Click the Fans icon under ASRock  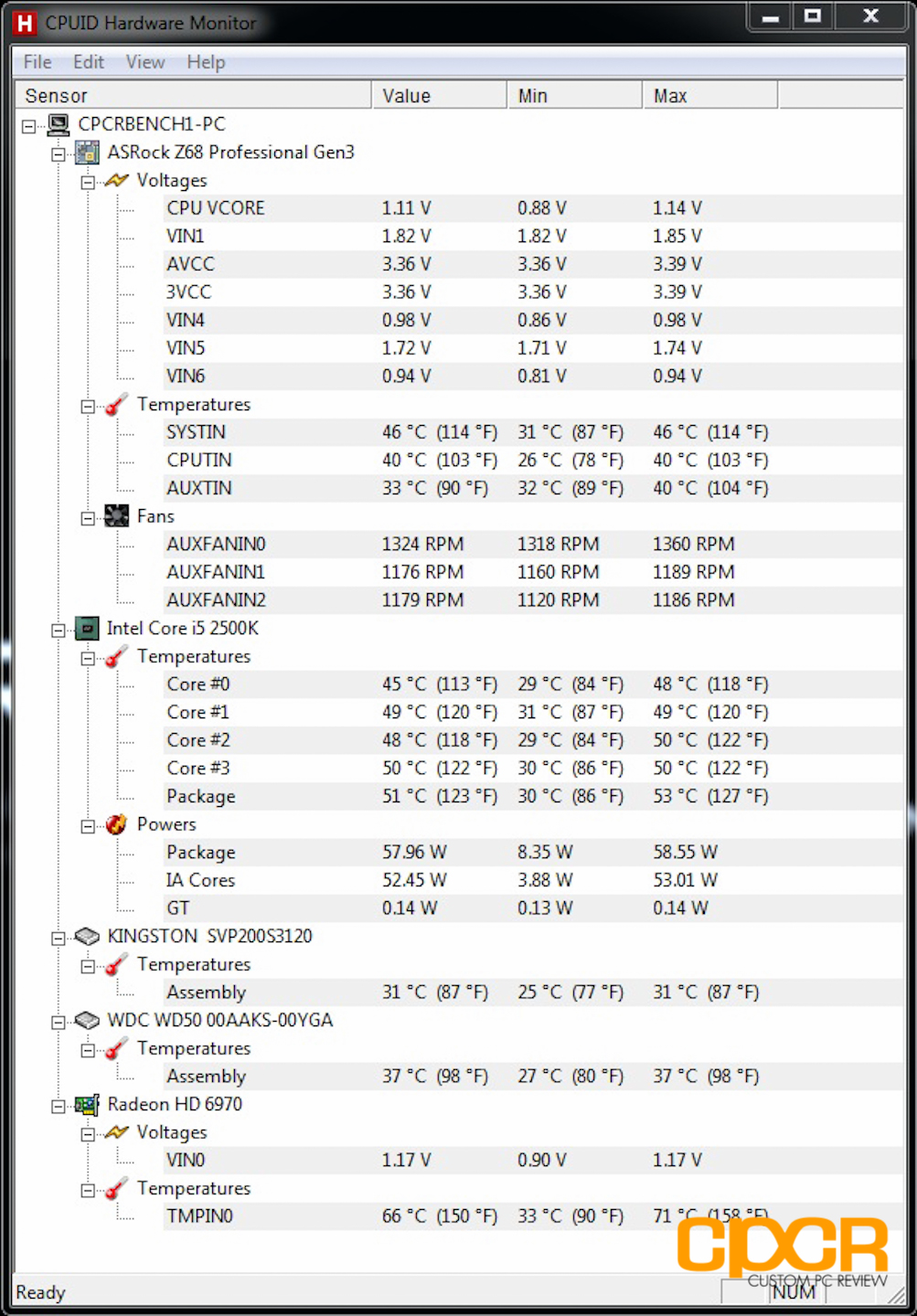coord(116,516)
